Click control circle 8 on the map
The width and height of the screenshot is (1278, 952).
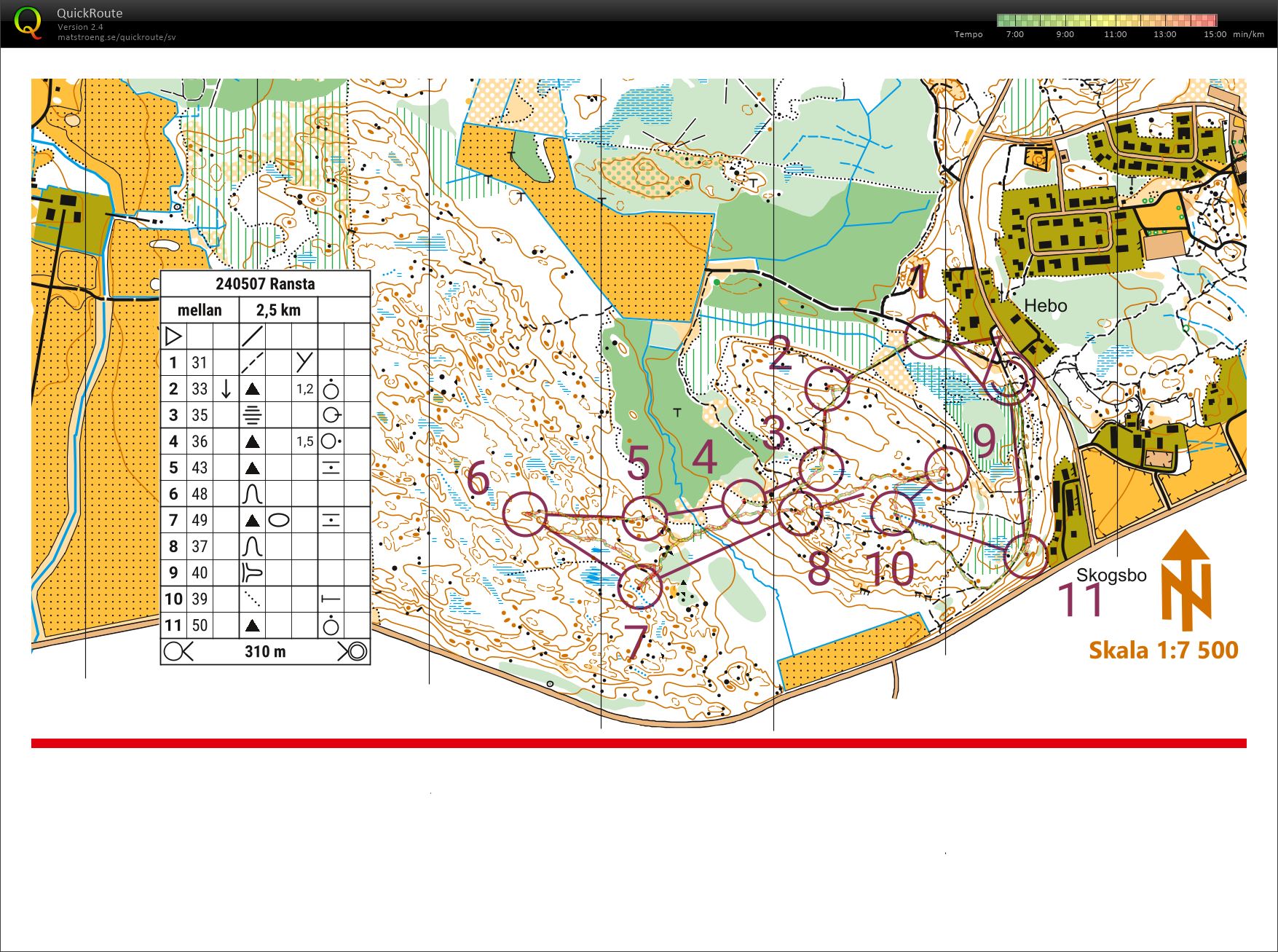[x=800, y=514]
